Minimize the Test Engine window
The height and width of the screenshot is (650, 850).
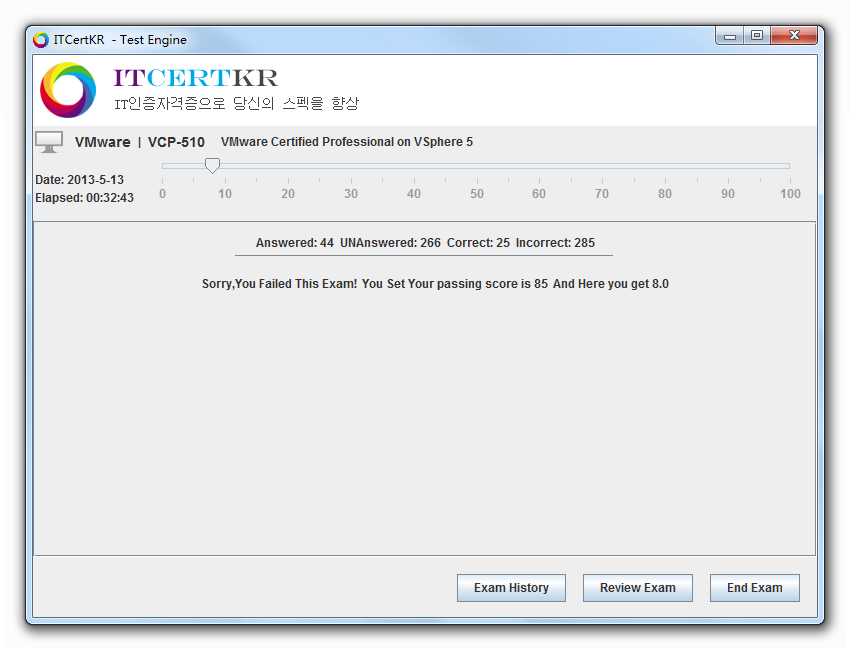(x=730, y=36)
